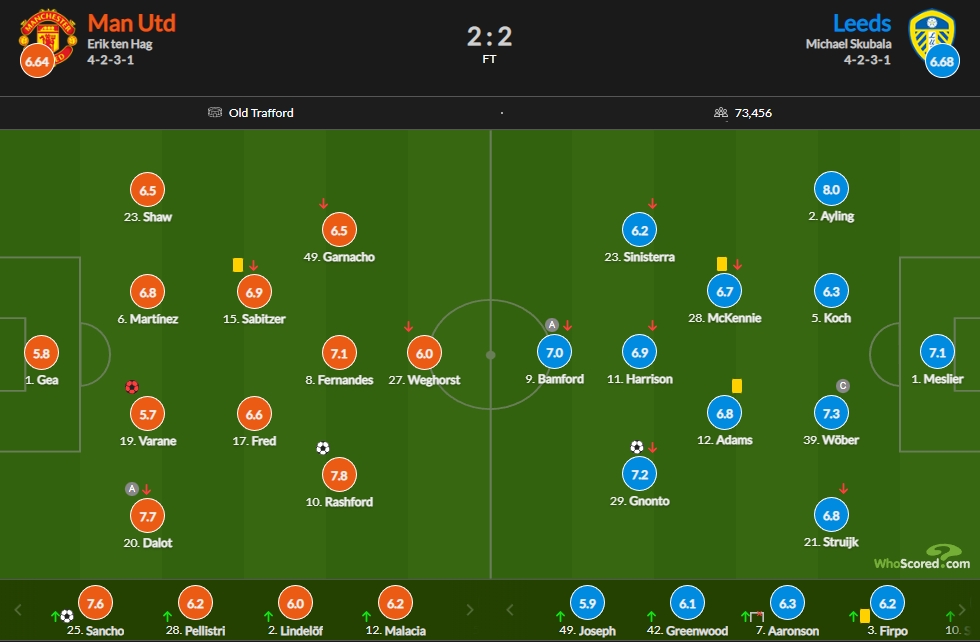
Task: Click the Manchester United club crest
Action: tap(48, 36)
